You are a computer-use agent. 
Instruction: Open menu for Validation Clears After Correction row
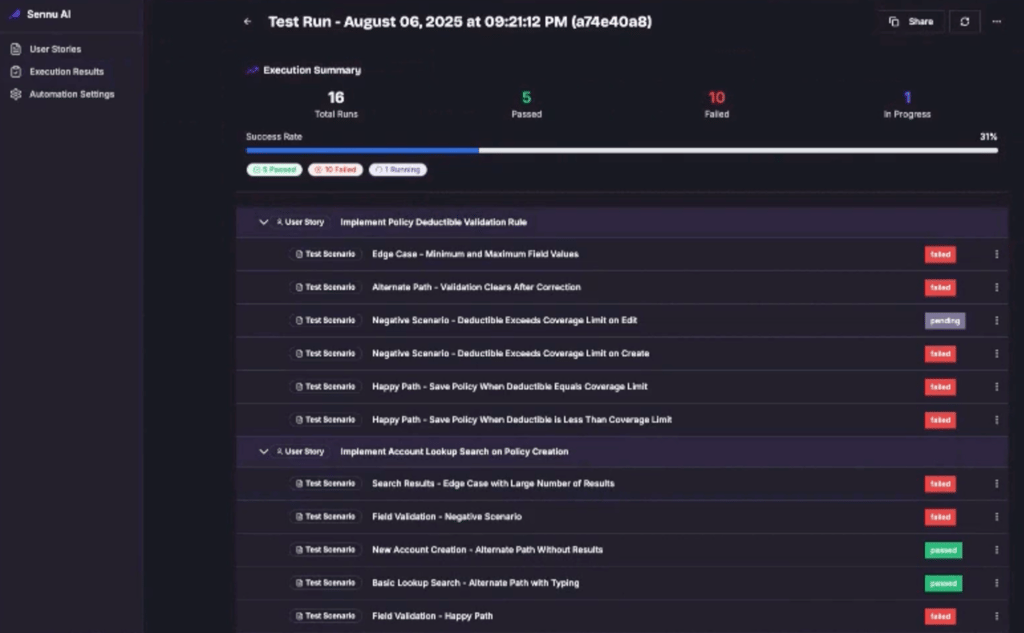pyautogui.click(x=997, y=287)
